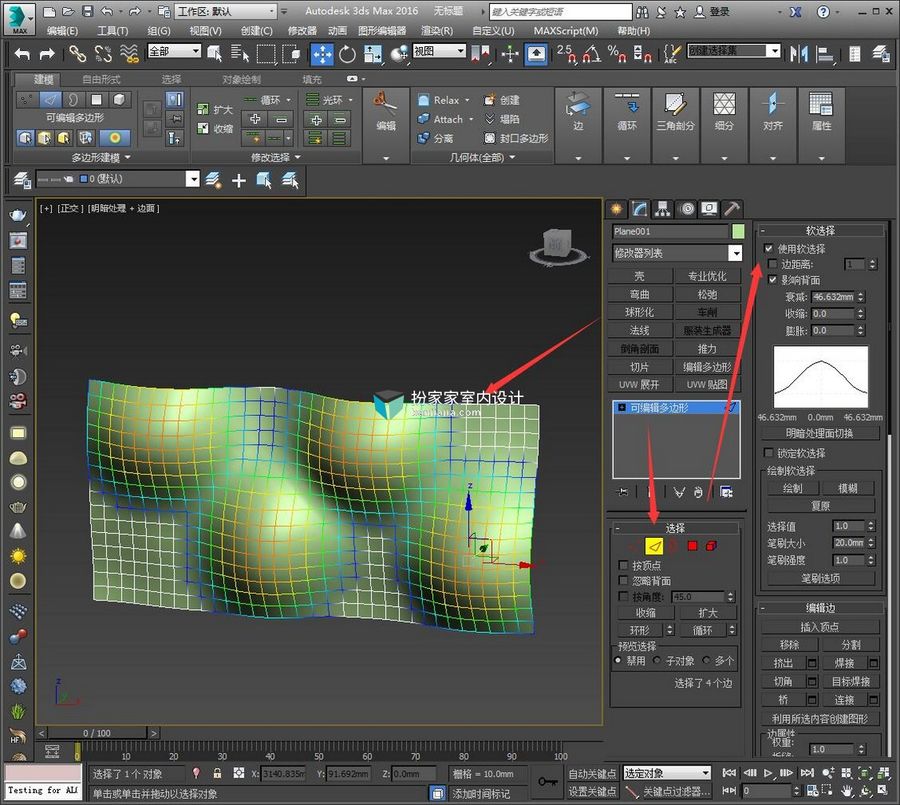This screenshot has height=805, width=900.
Task: Open the layer list dropdown
Action: tap(117, 179)
